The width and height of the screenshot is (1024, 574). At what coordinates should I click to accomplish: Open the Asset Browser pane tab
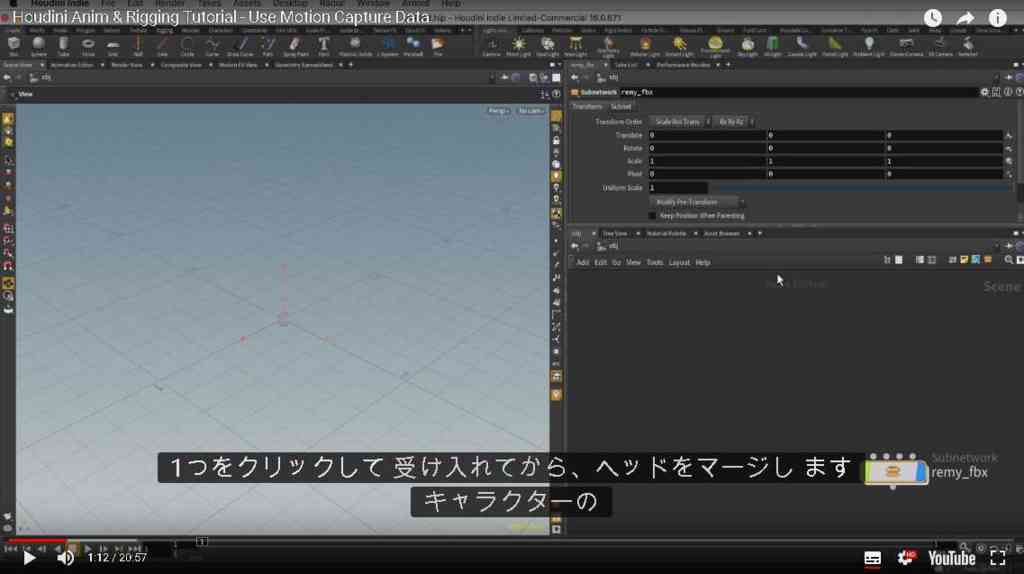(x=722, y=234)
